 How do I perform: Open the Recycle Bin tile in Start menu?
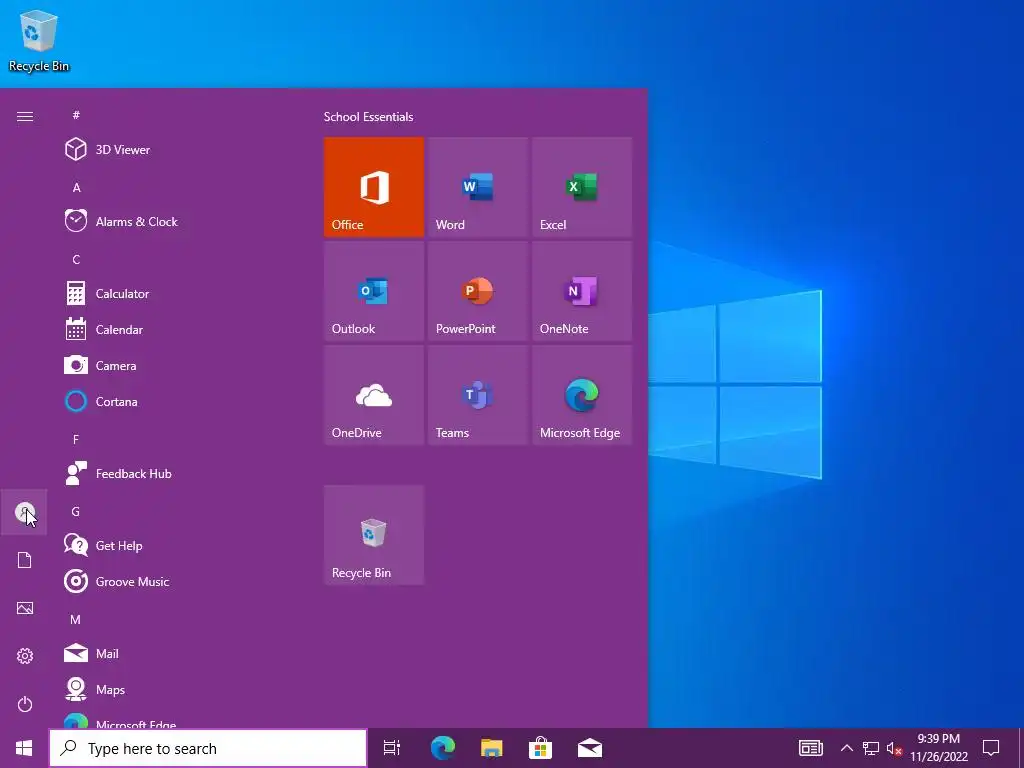(374, 535)
